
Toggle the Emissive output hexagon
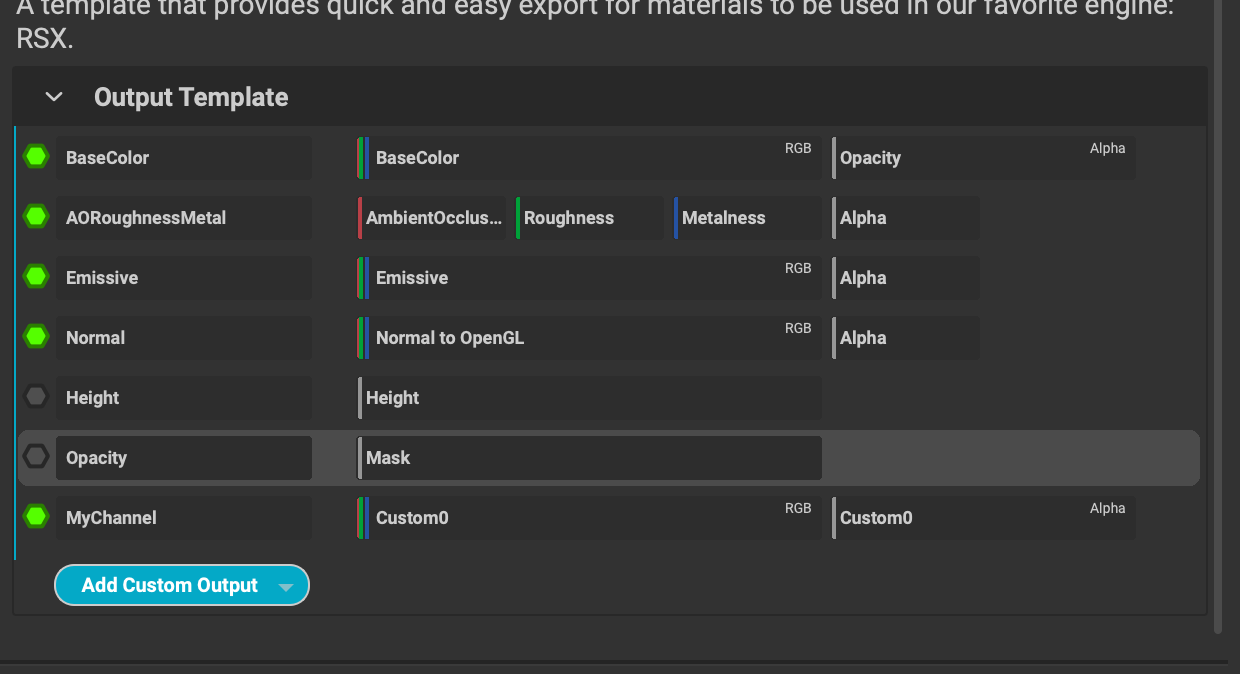[x=37, y=277]
